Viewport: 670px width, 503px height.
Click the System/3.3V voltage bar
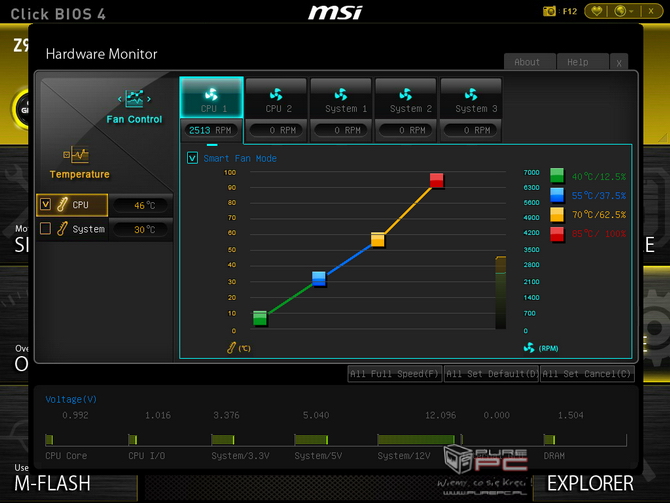point(223,439)
